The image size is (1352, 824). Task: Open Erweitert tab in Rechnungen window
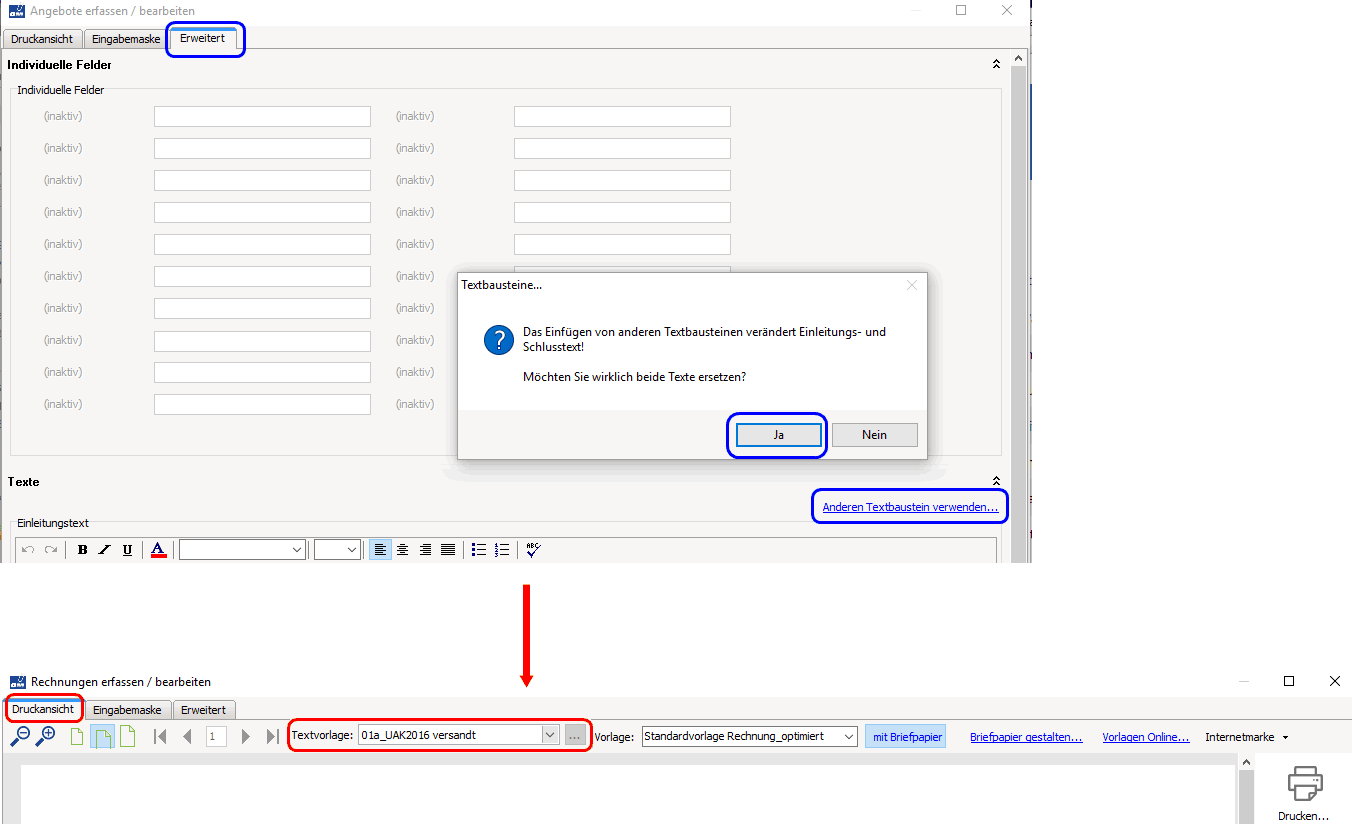204,710
